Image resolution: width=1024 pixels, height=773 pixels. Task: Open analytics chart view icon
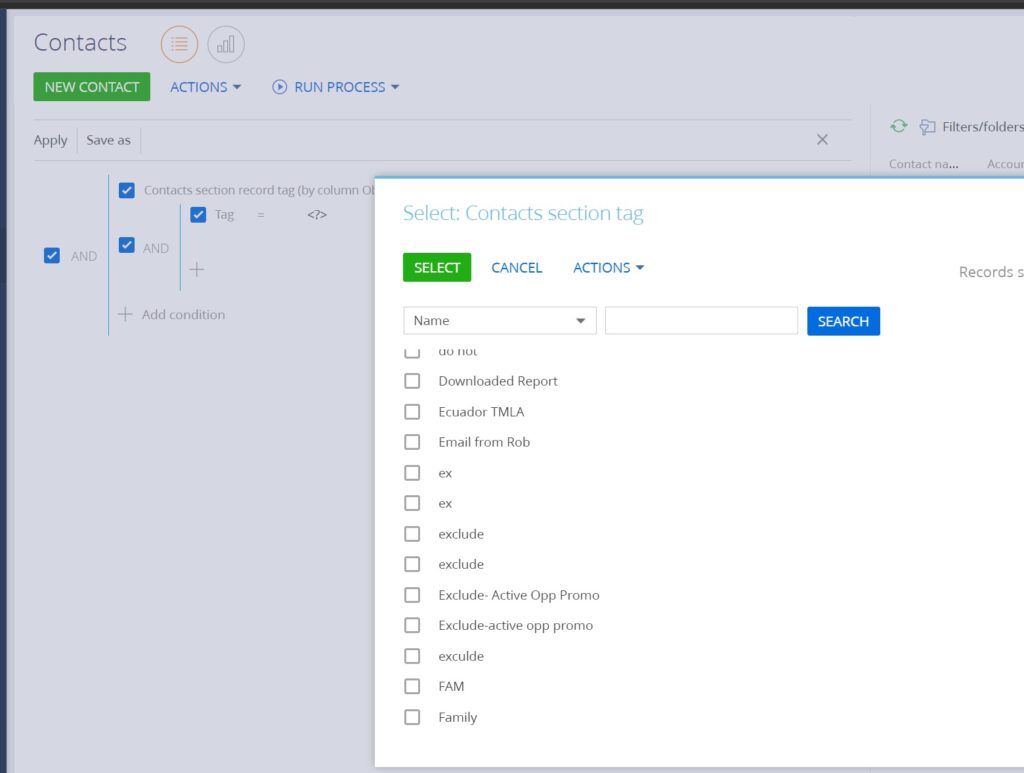tap(226, 44)
